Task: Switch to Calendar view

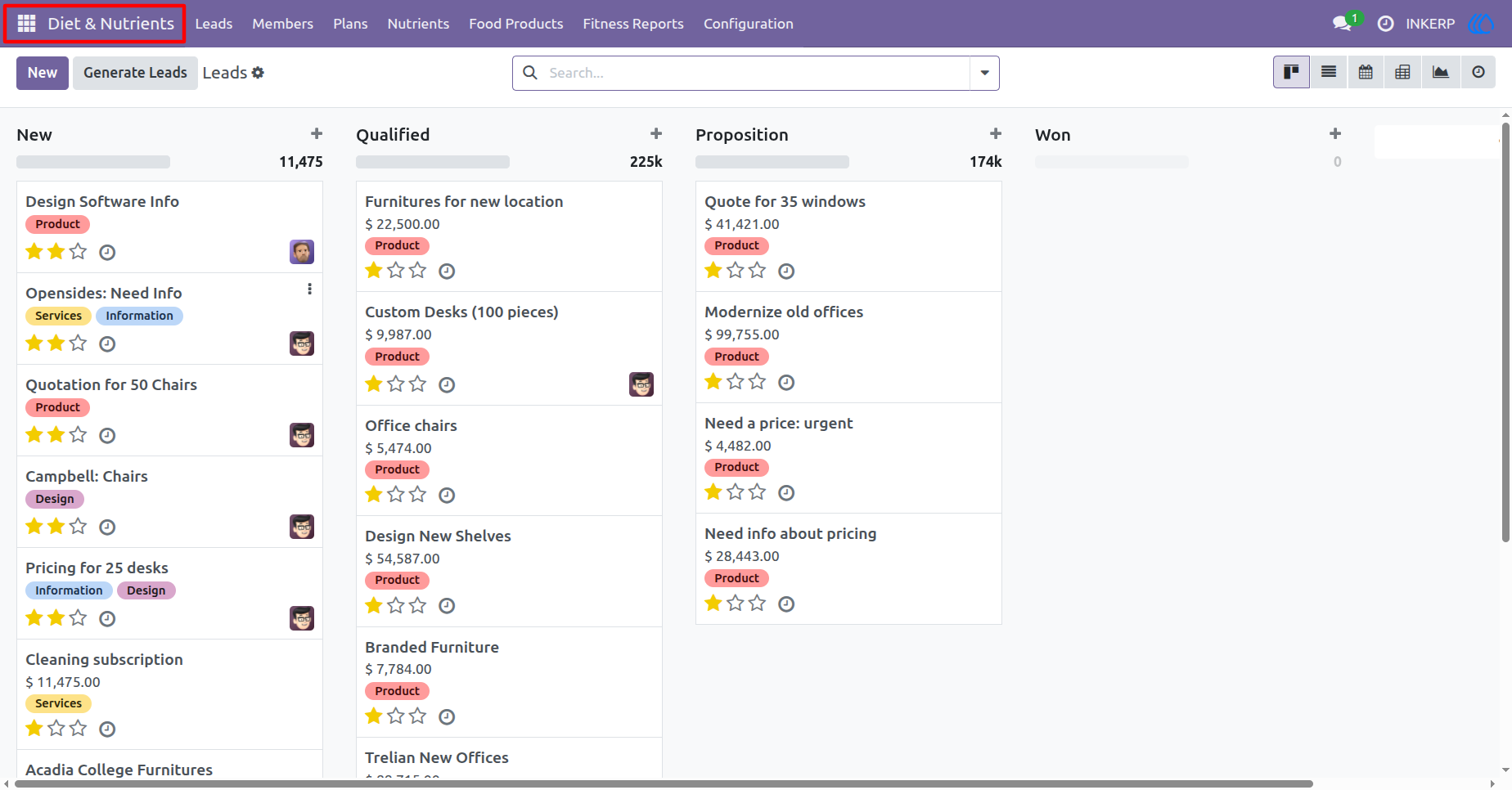Action: pyautogui.click(x=1366, y=72)
